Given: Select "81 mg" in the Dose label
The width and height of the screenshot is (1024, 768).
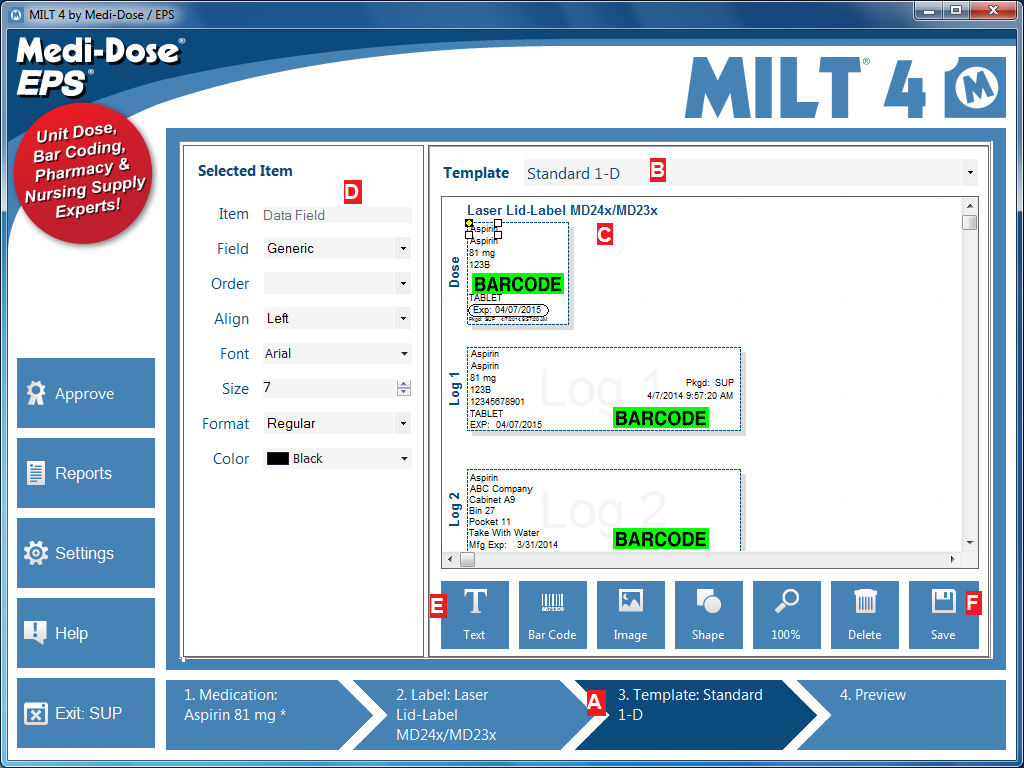Looking at the screenshot, I should point(482,253).
